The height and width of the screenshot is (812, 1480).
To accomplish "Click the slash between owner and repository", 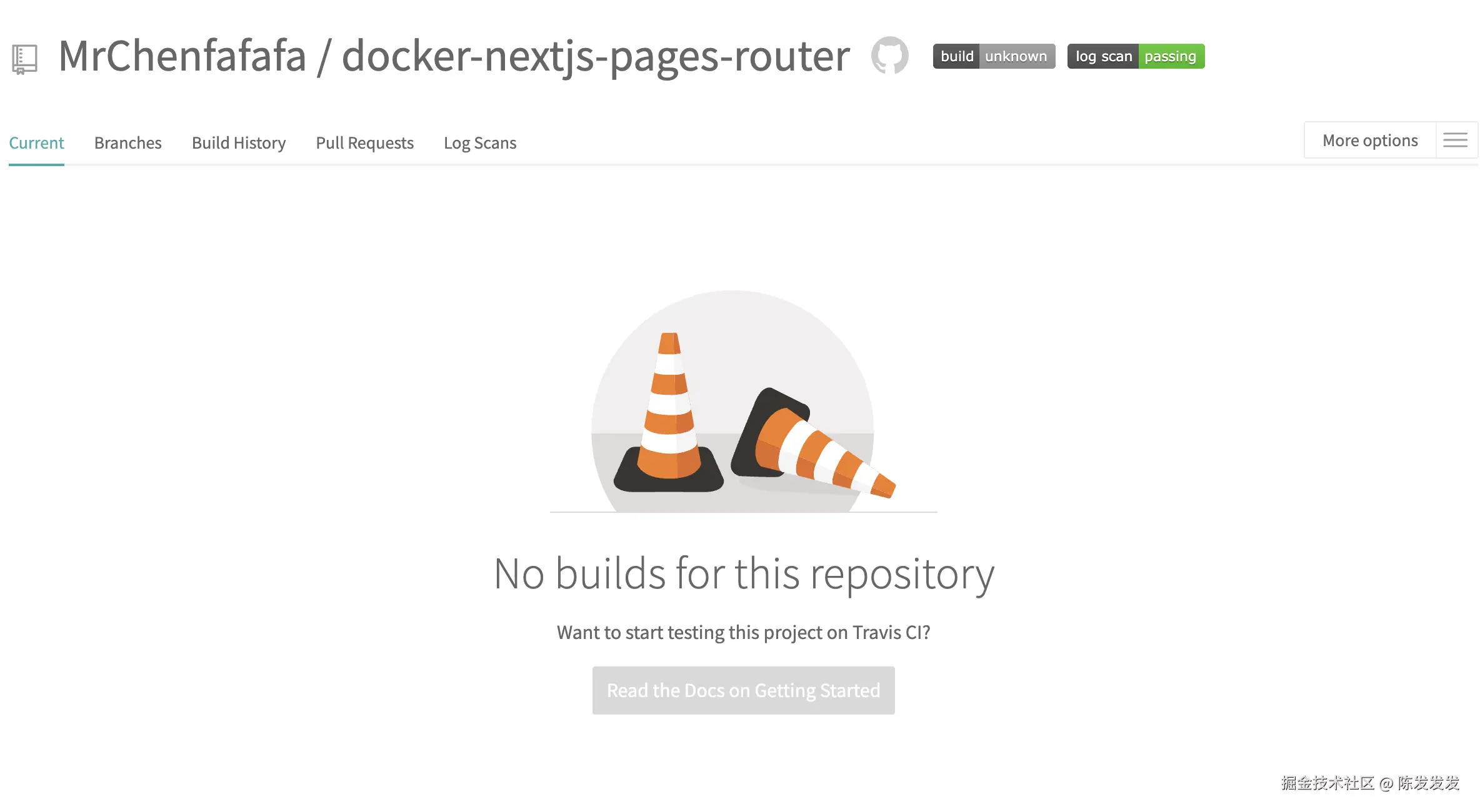I will [x=323, y=57].
